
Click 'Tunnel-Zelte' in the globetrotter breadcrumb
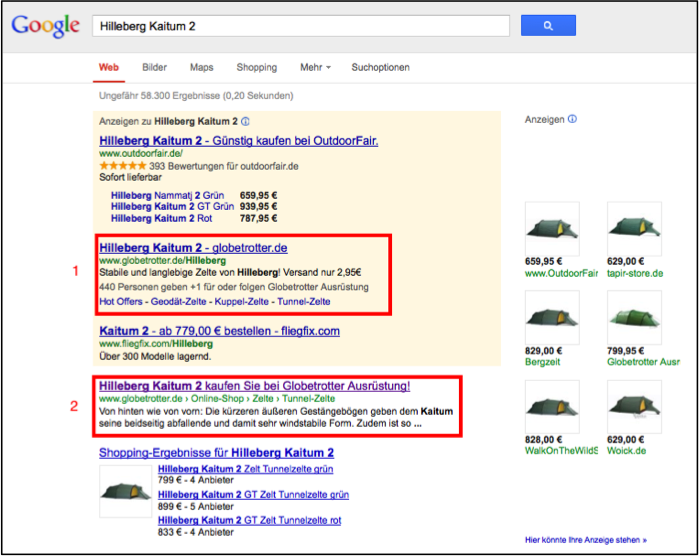308,399
